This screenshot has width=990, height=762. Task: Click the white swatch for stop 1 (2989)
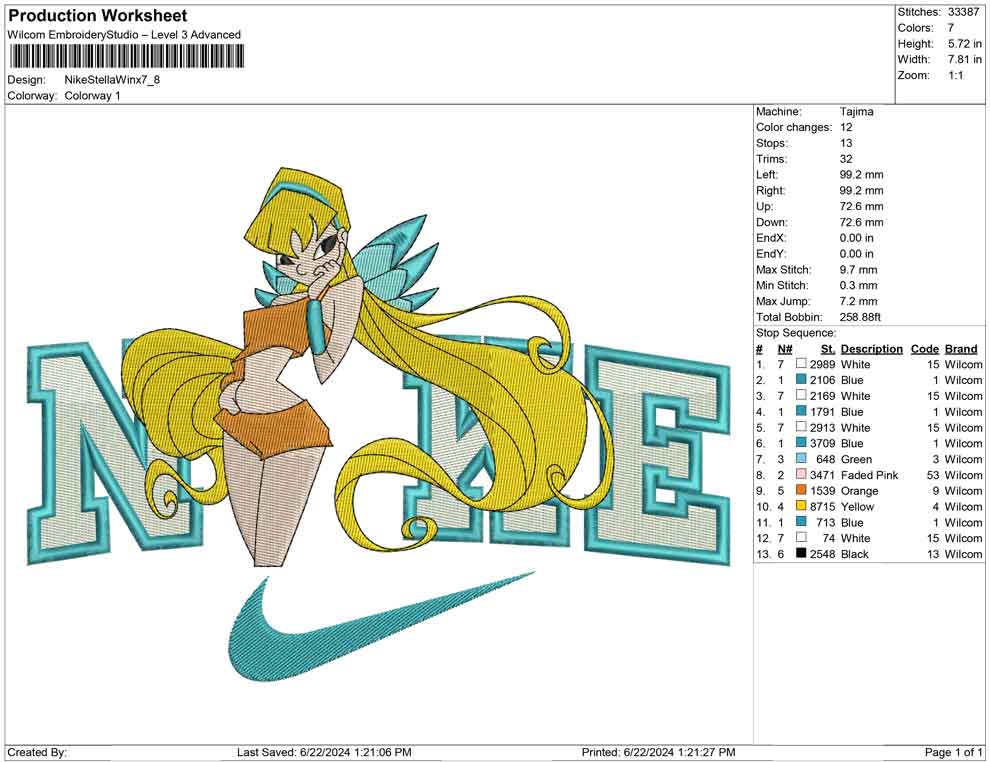point(801,364)
